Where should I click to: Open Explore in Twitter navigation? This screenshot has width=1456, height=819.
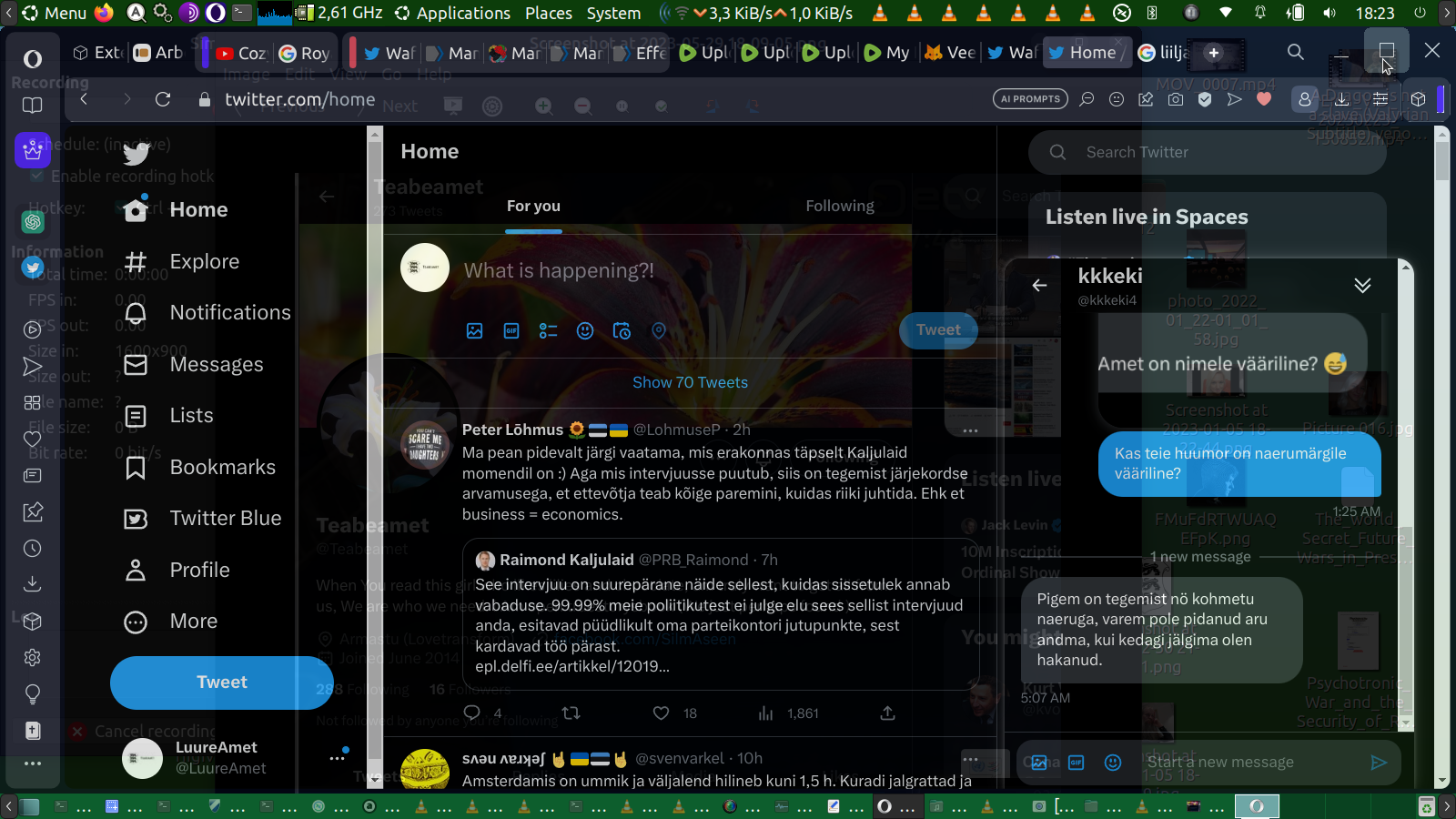pos(181,262)
